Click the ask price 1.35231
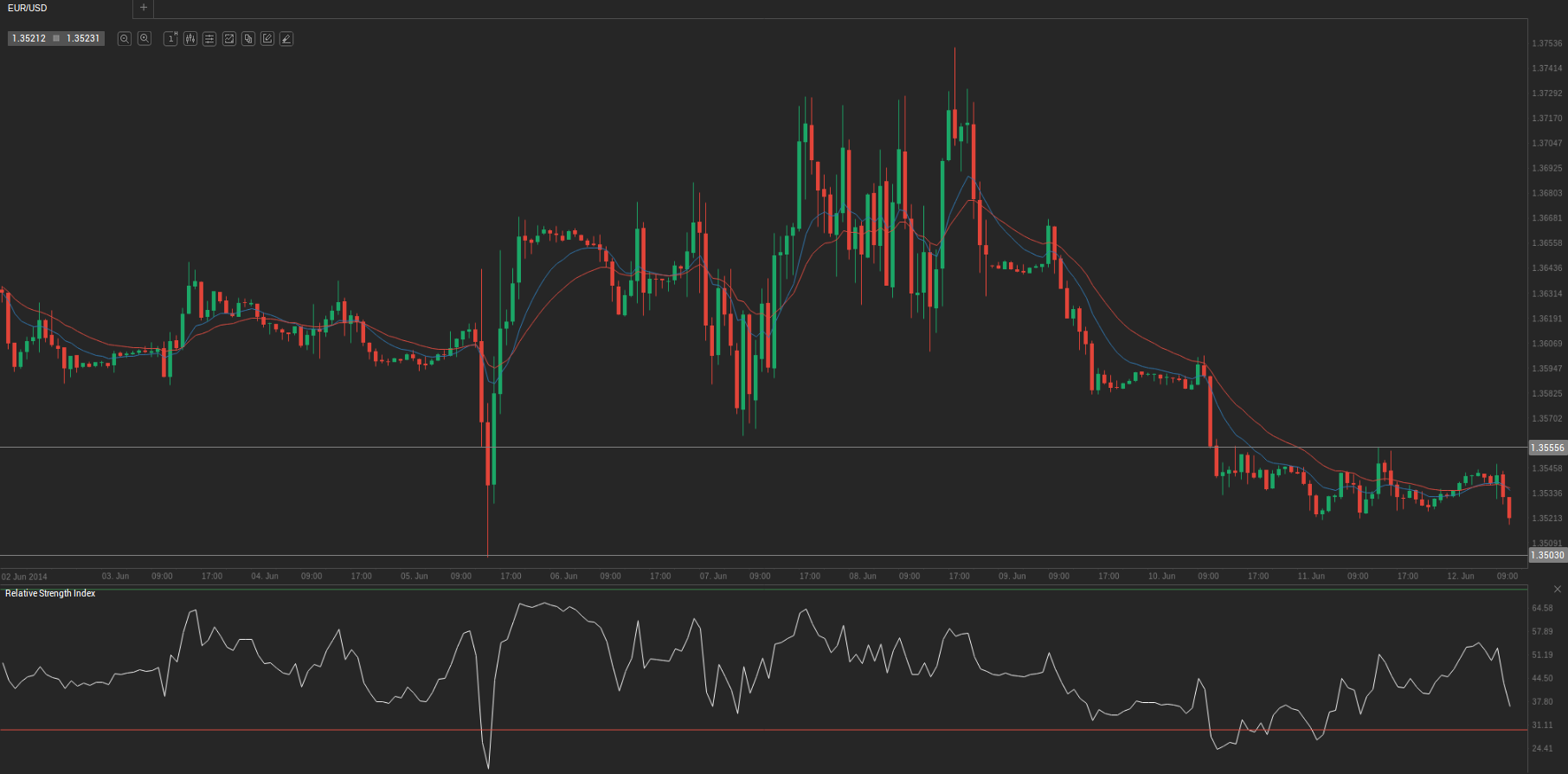1568x774 pixels. tap(83, 39)
